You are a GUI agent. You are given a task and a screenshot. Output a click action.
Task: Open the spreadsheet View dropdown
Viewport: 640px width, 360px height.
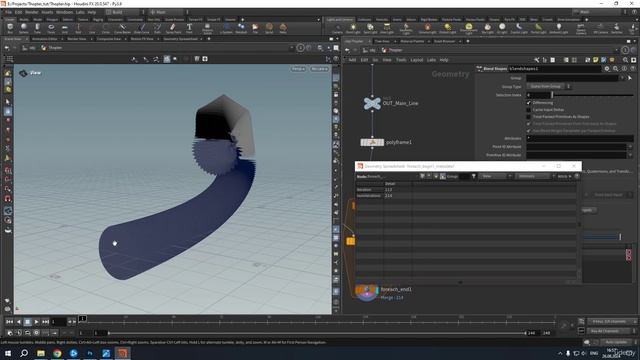click(496, 176)
